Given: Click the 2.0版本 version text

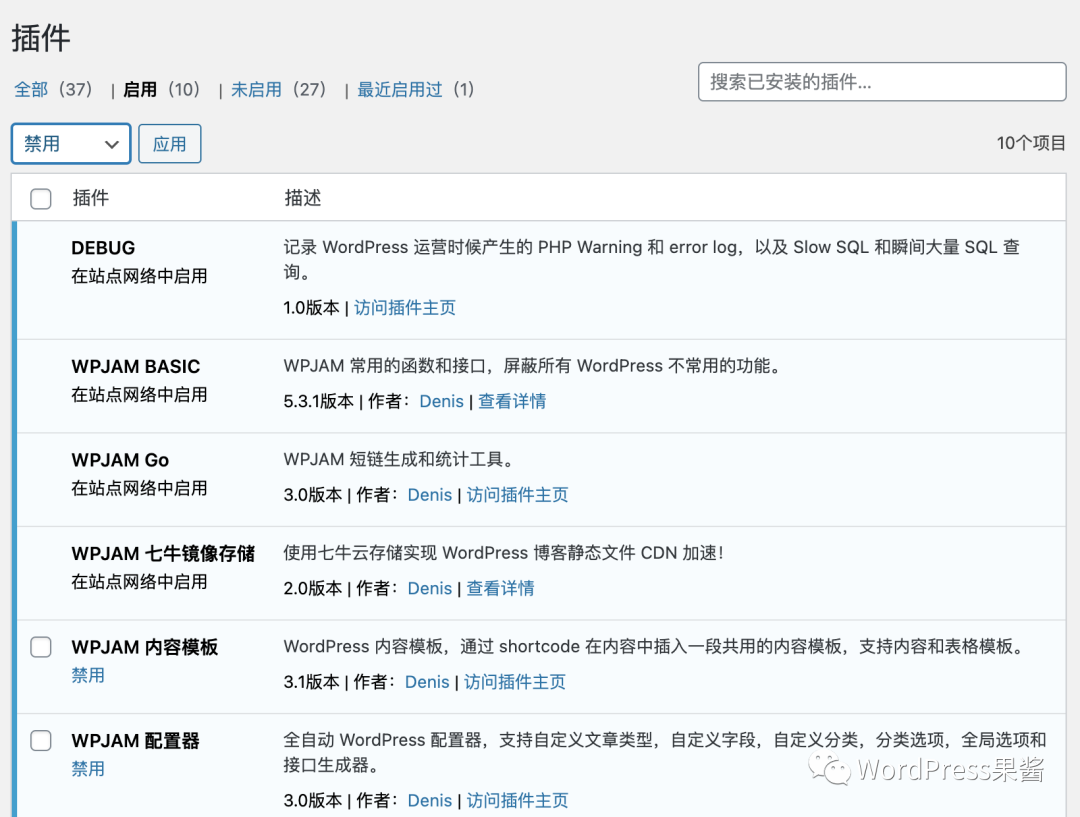Looking at the screenshot, I should pos(313,589).
